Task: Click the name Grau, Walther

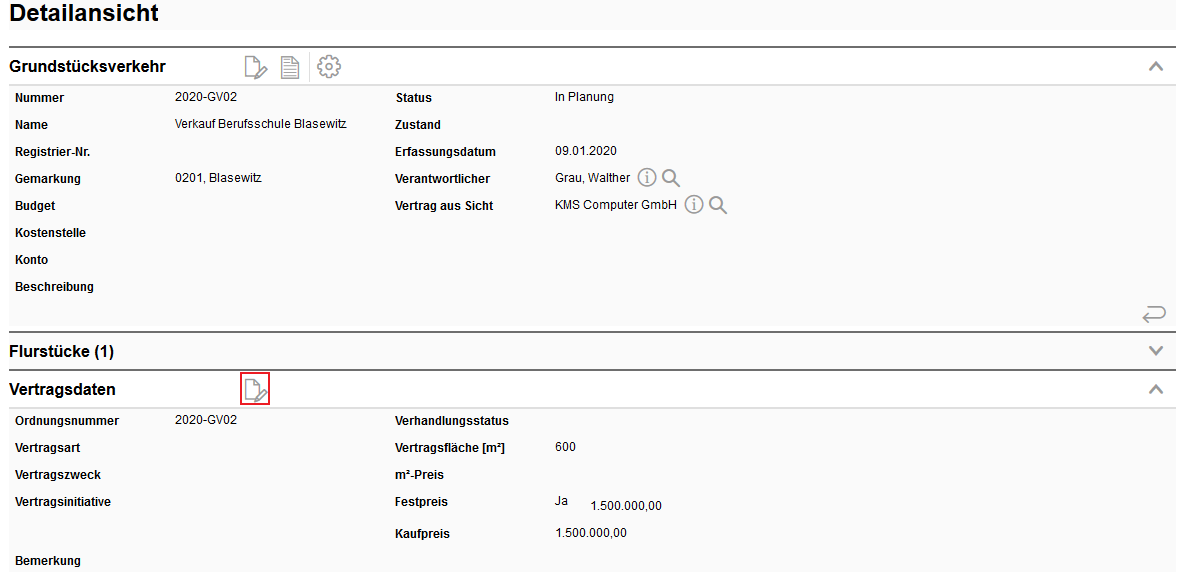Action: 592,178
